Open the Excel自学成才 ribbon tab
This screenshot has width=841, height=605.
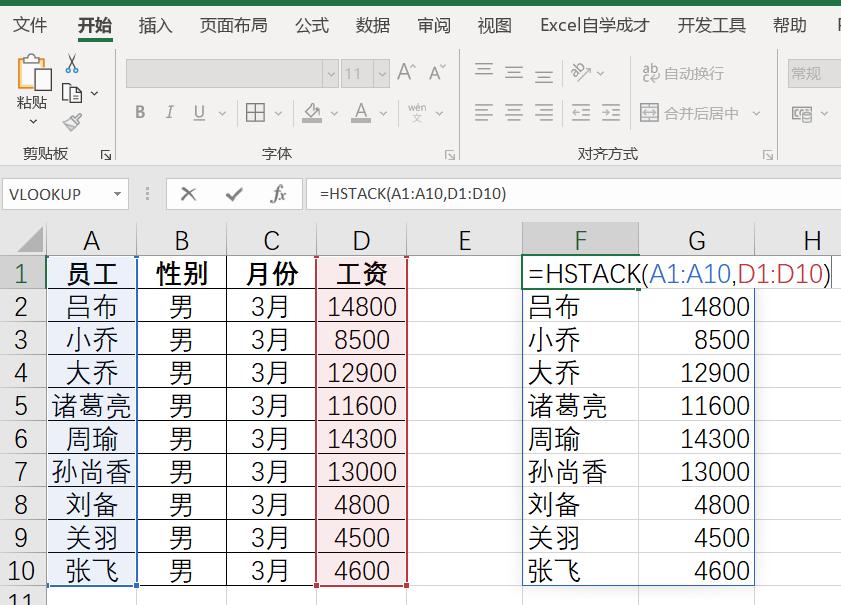pyautogui.click(x=594, y=25)
